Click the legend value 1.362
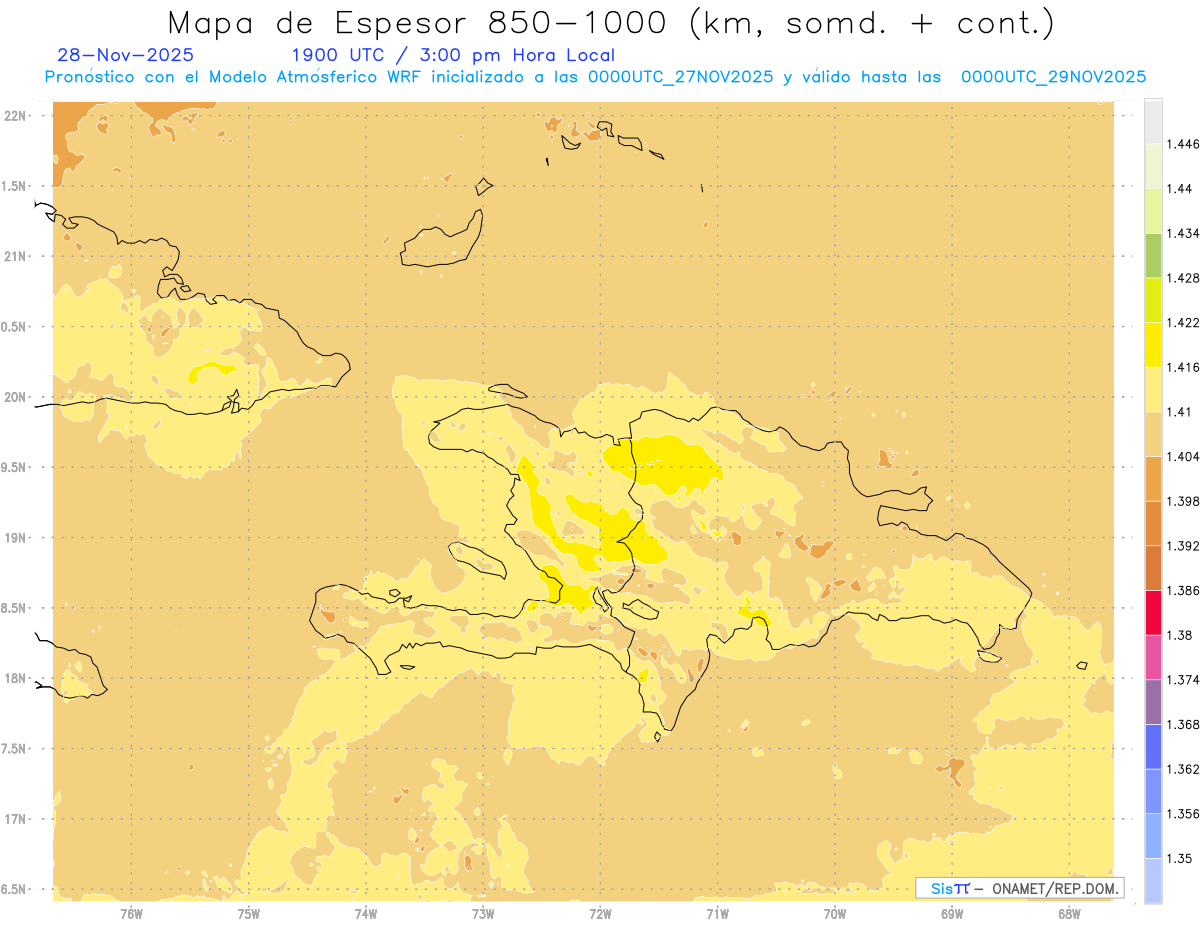 click(x=1184, y=769)
